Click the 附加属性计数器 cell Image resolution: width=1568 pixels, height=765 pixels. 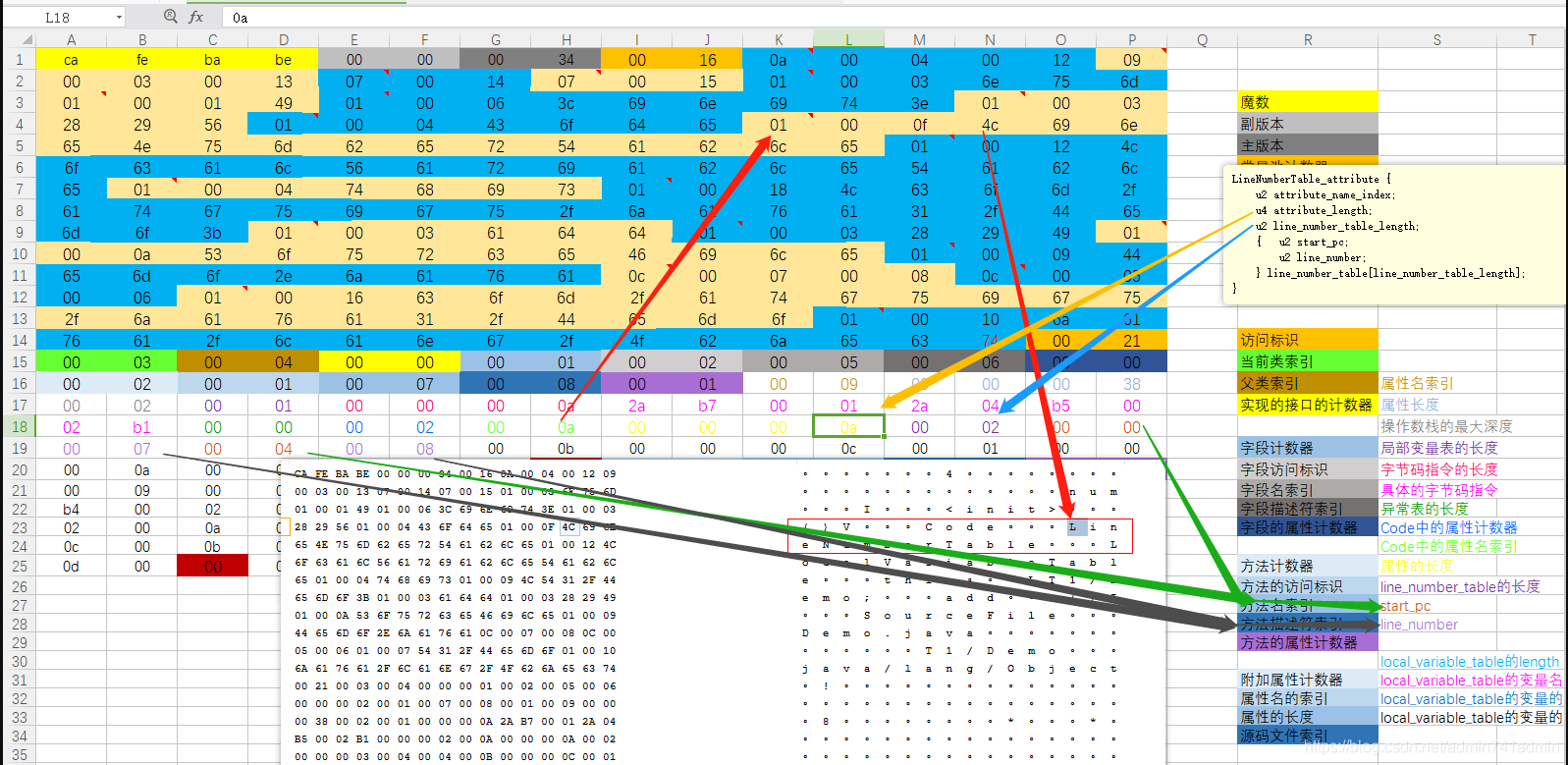(1308, 680)
